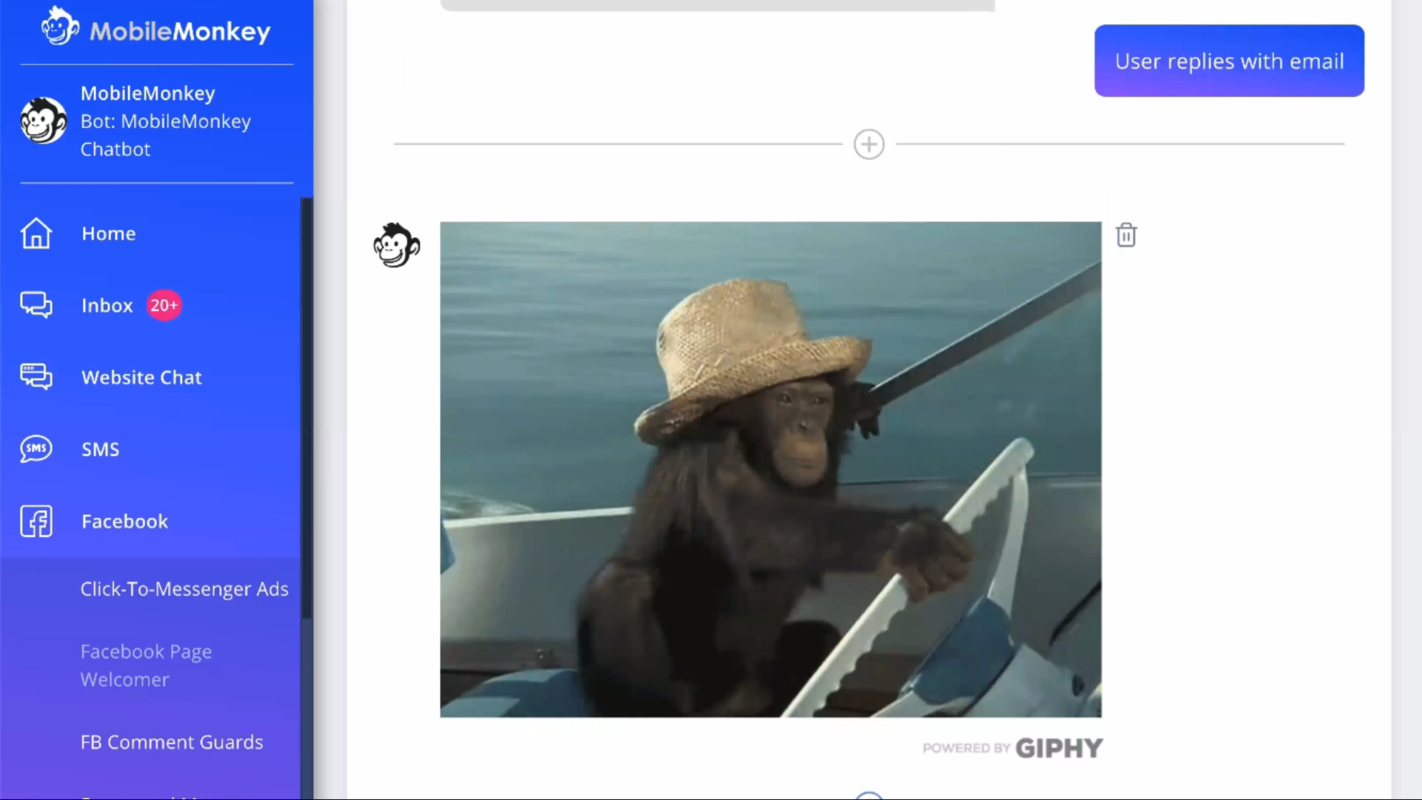
Task: Click the SMS speech bubble icon
Action: 36,449
